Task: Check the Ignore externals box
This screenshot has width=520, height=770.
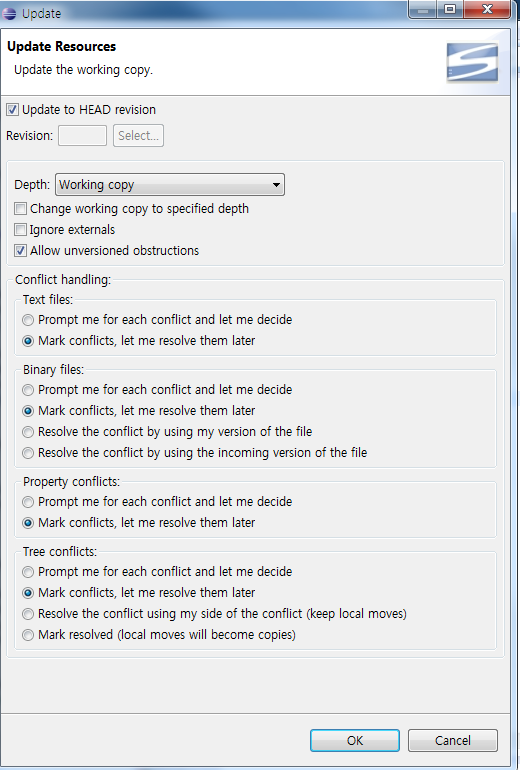Action: (20, 230)
